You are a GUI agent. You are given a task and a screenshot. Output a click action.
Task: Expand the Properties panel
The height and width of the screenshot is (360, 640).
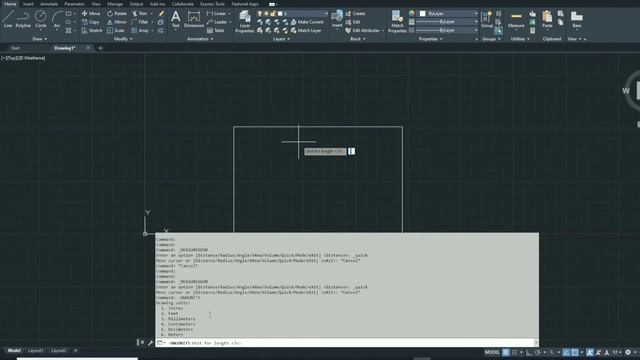431,39
